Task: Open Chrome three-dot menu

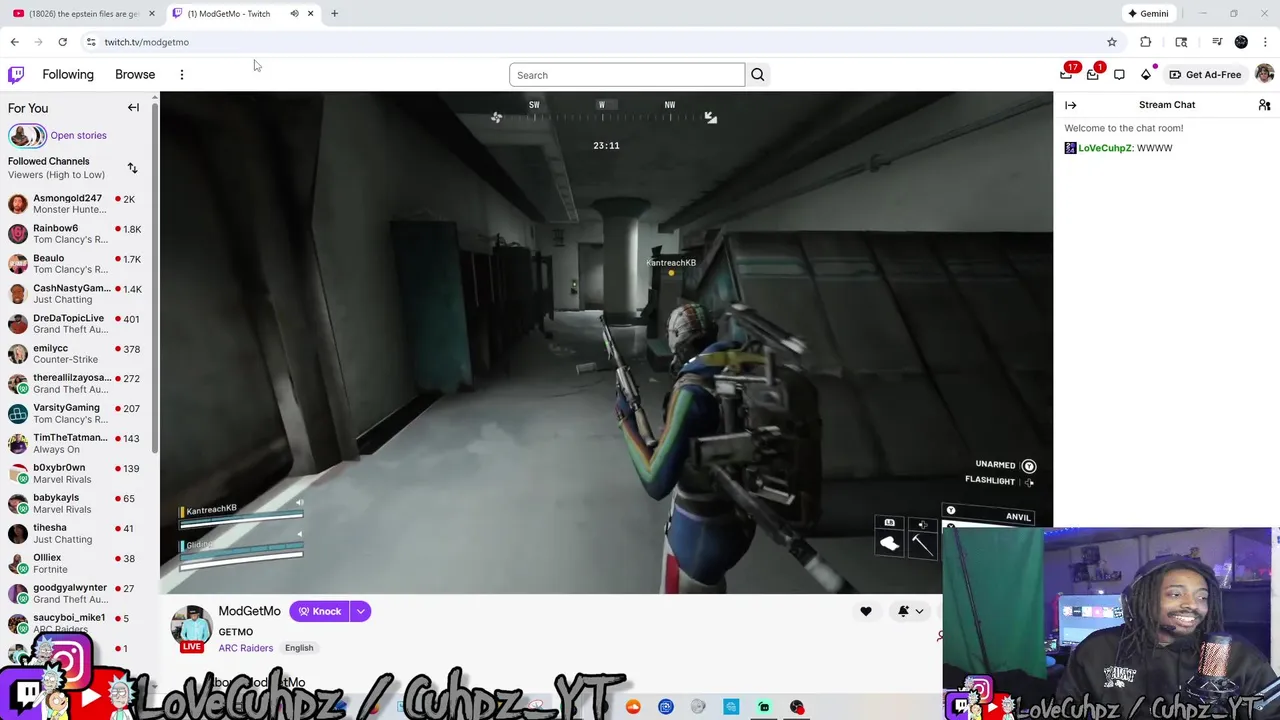Action: click(1265, 42)
